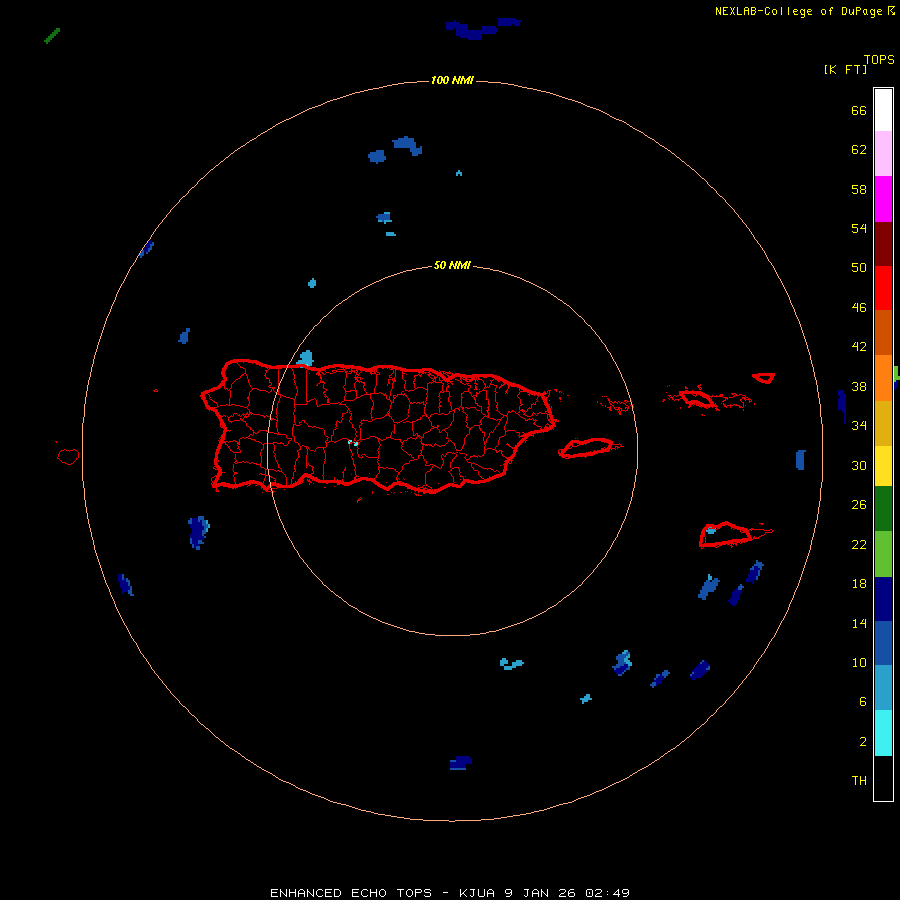The height and width of the screenshot is (900, 900).
Task: Select the cyan 2 legend swatch
Action: 883,733
